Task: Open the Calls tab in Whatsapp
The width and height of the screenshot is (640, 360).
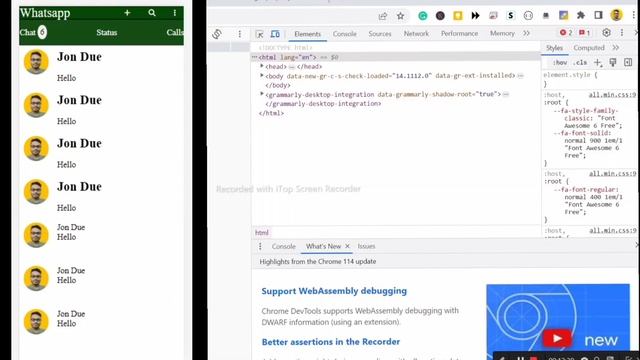Action: [x=175, y=32]
